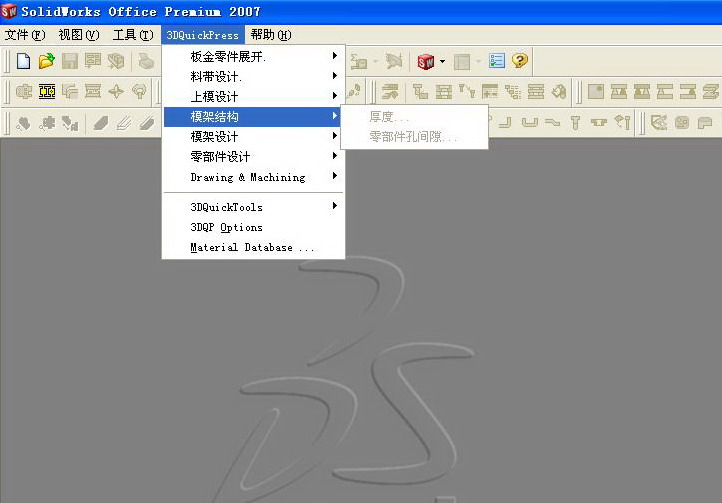Choose 零部件孔间隙... in the submenu
722x503 pixels.
tap(414, 137)
